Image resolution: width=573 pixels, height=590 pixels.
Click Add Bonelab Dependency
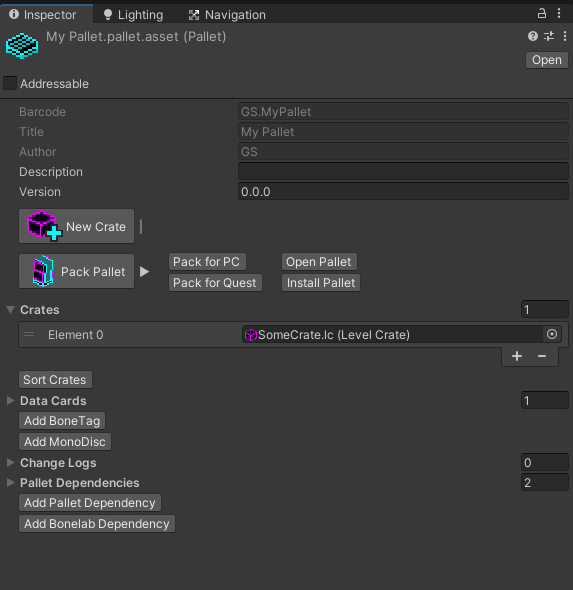pyautogui.click(x=97, y=524)
